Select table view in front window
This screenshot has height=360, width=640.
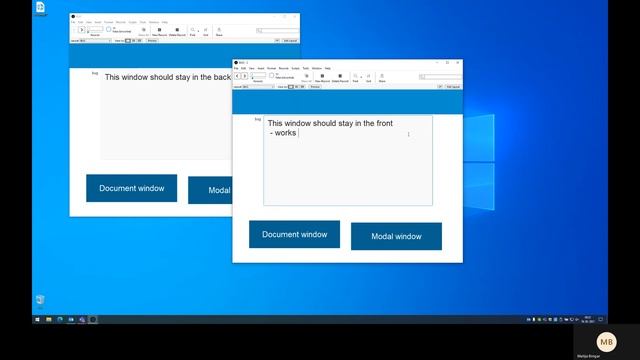(302, 87)
